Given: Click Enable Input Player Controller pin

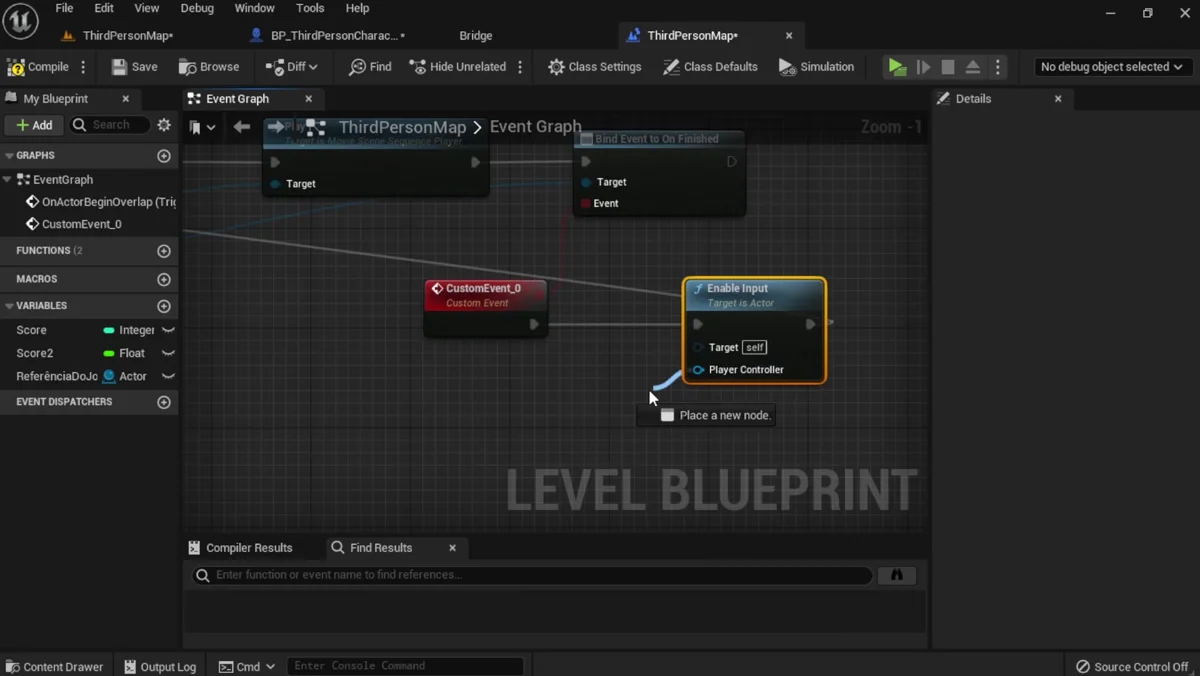Looking at the screenshot, I should 698,370.
